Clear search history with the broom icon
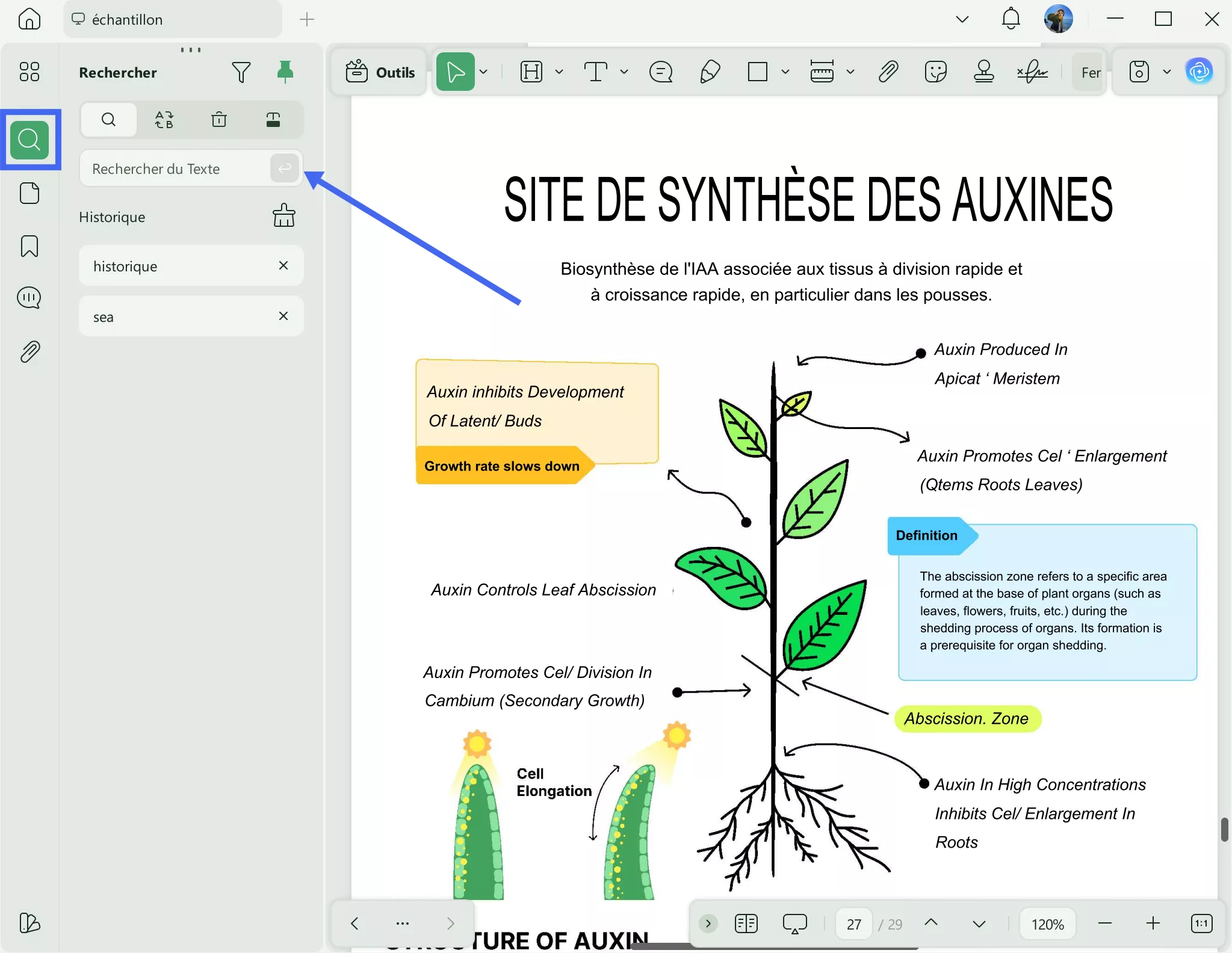 tap(283, 216)
